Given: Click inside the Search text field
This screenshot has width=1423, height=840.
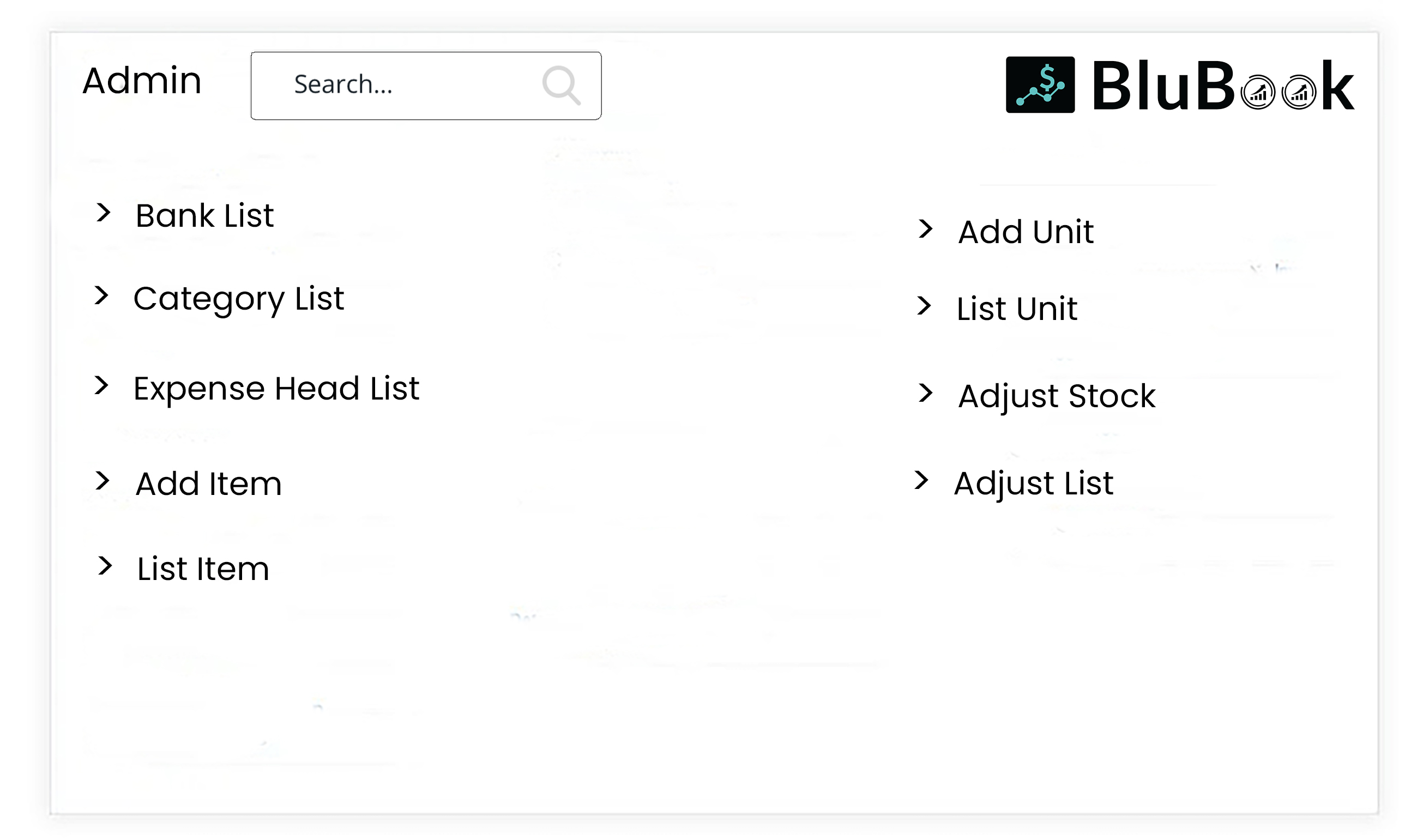Looking at the screenshot, I should click(396, 85).
